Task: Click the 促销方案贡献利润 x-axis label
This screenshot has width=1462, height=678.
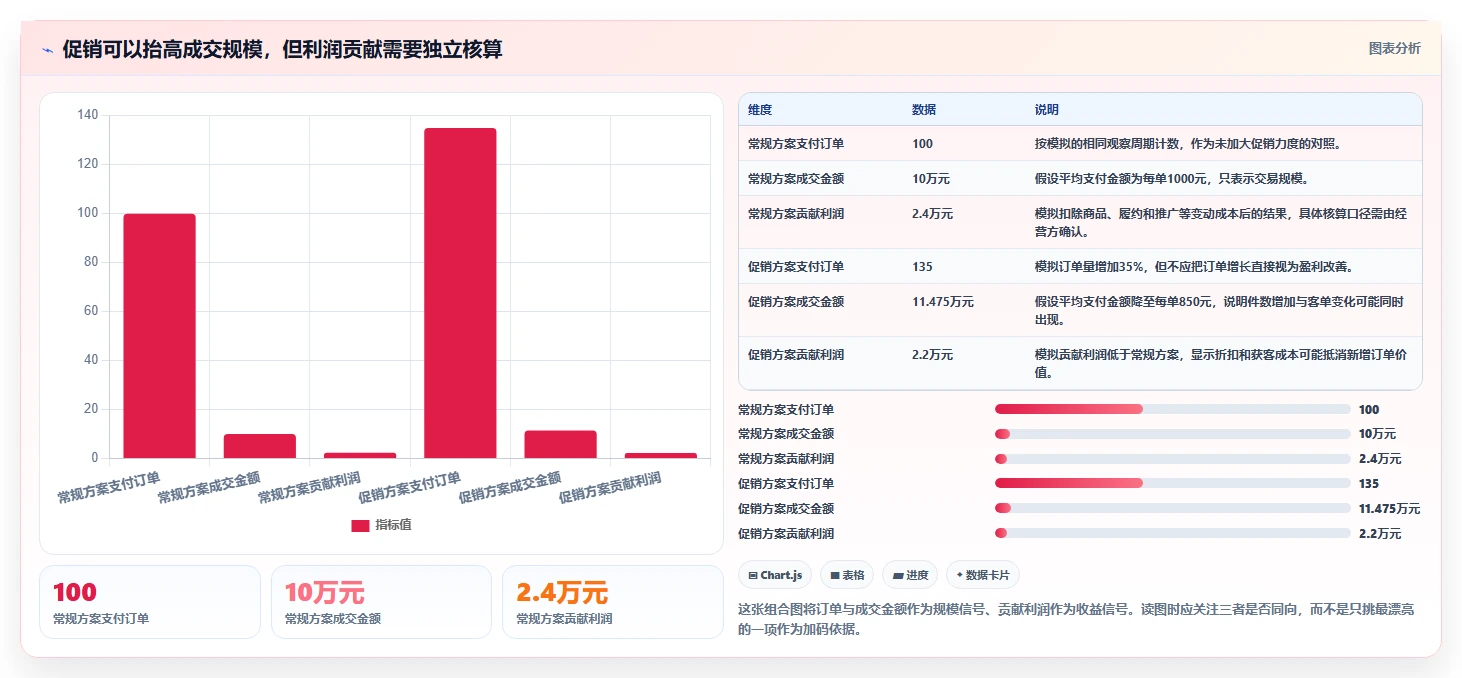Action: coord(611,487)
